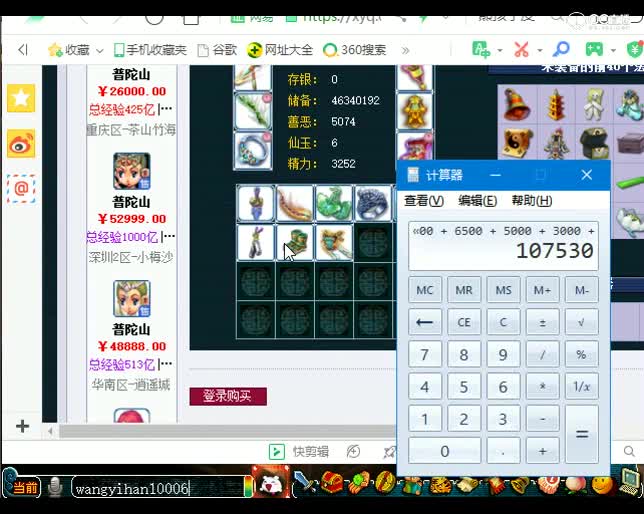Image resolution: width=644 pixels, height=514 pixels.
Task: Select the pagoda magic item
Action: 556,104
